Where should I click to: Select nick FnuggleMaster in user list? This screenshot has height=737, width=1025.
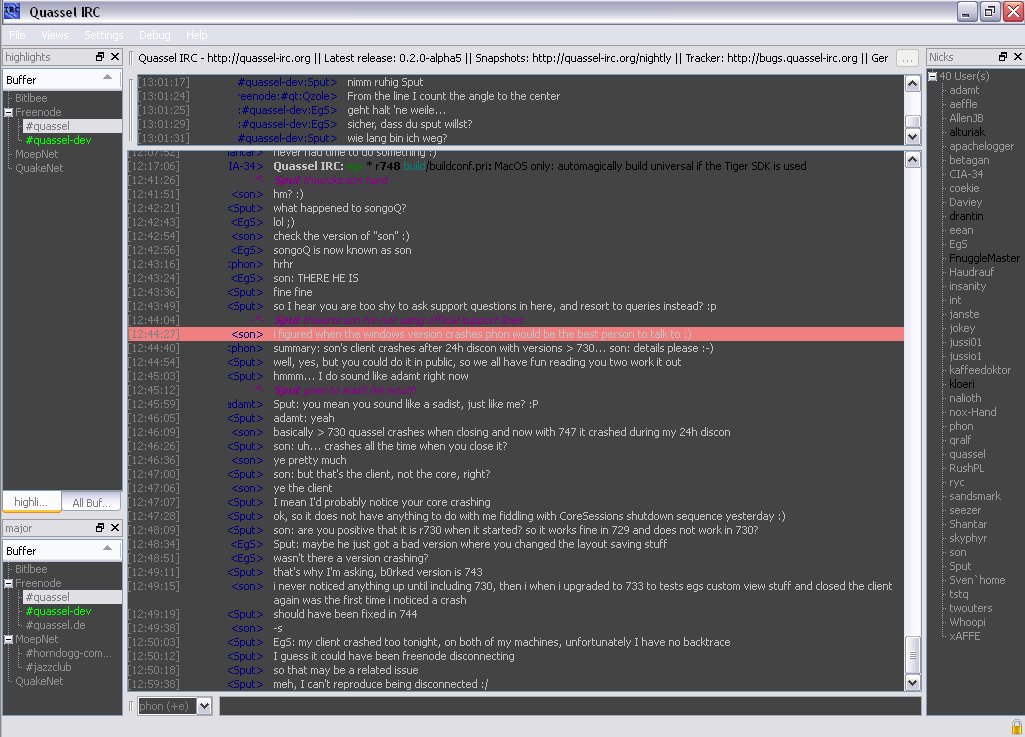(984, 258)
